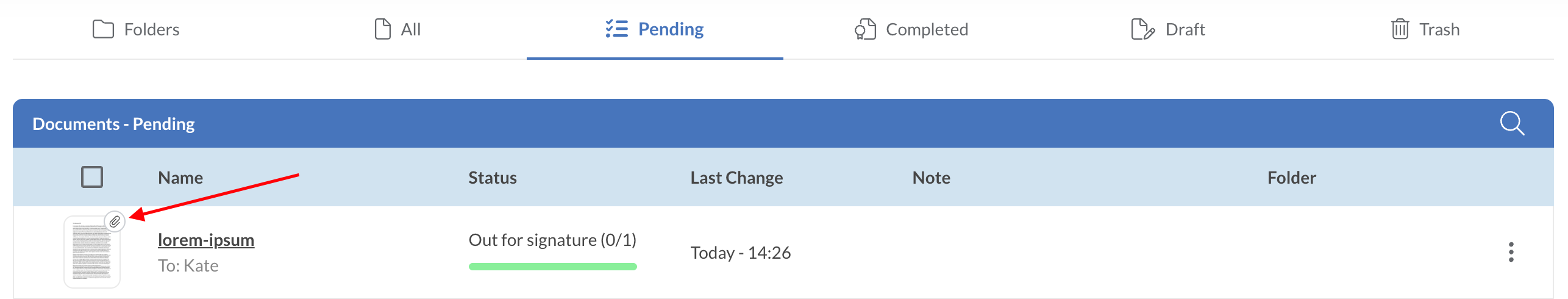The height and width of the screenshot is (299, 1568).
Task: Click the Folder column header
Action: (x=1291, y=178)
